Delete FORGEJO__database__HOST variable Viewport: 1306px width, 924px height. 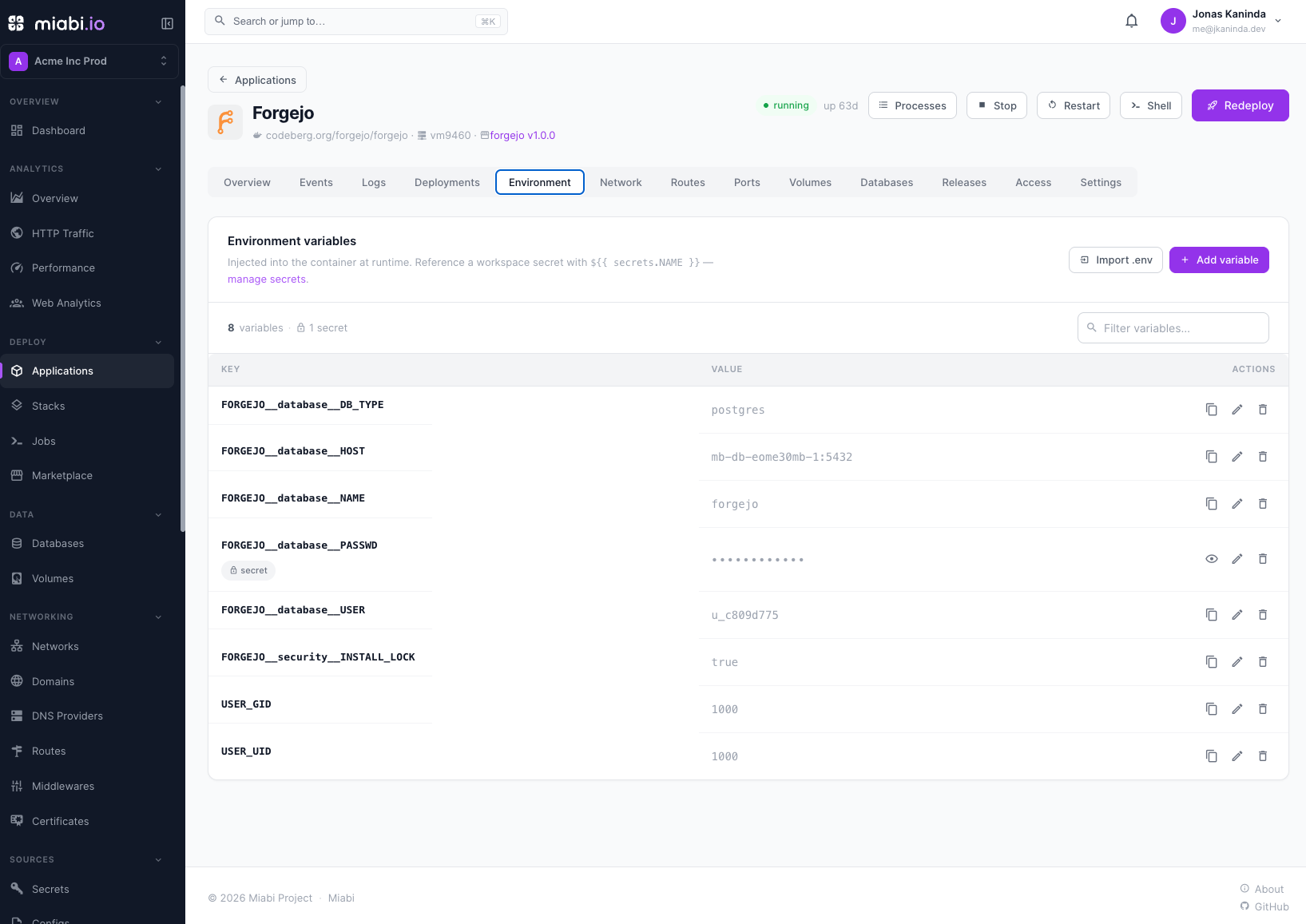point(1263,457)
